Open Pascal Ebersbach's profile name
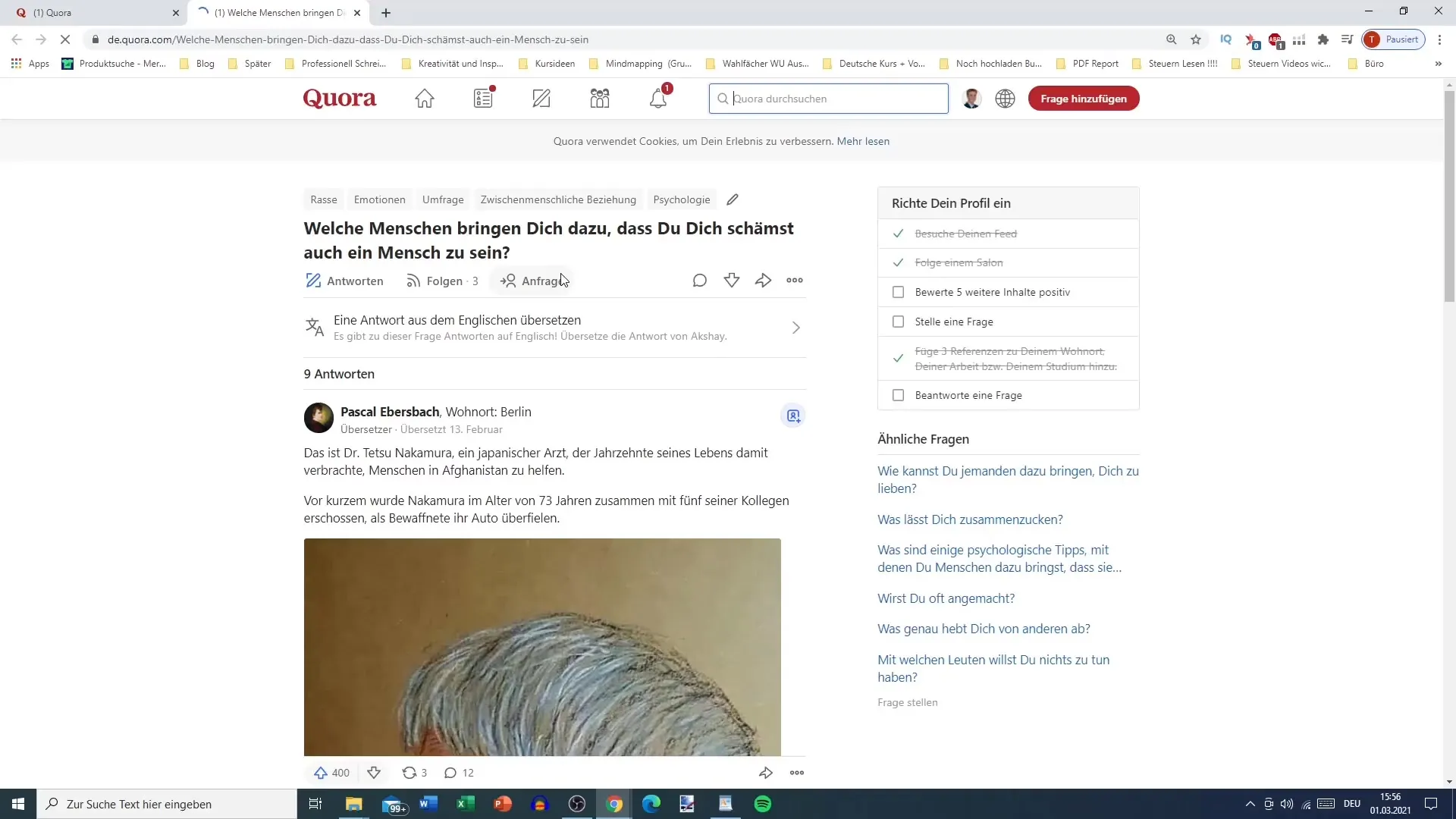Image resolution: width=1456 pixels, height=819 pixels. click(390, 412)
